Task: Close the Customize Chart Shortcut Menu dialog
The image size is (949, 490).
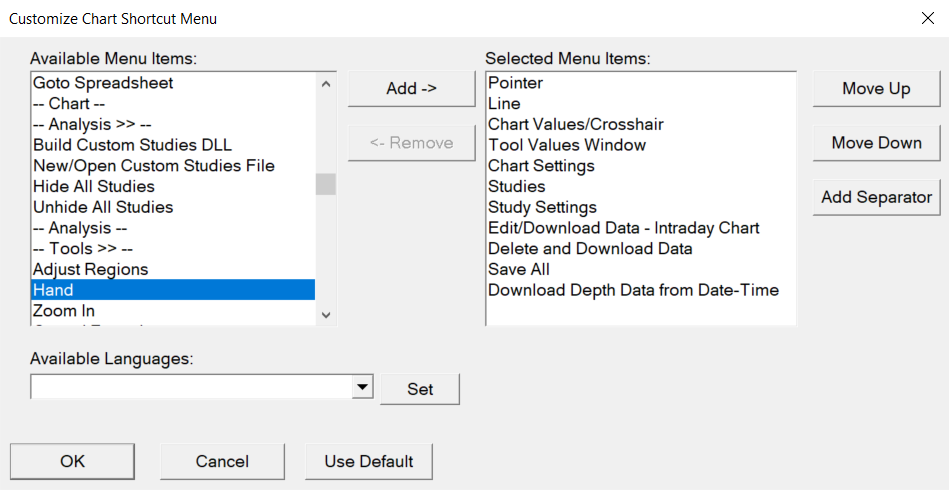Action: pos(926,18)
